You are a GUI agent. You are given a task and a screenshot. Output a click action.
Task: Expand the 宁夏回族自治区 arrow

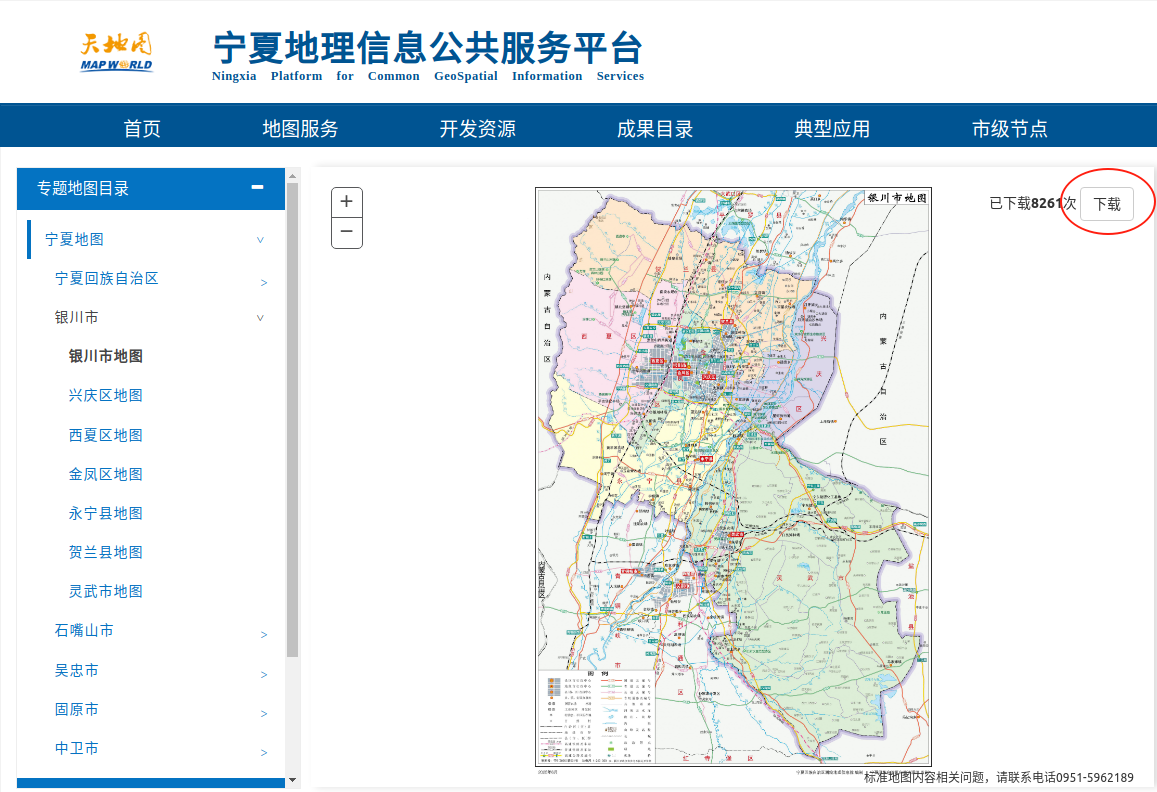point(264,283)
